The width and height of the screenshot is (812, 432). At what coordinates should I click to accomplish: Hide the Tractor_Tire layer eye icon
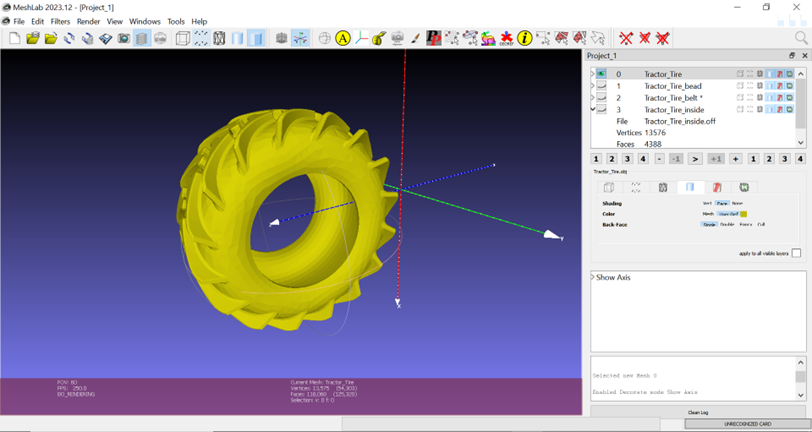pyautogui.click(x=601, y=74)
